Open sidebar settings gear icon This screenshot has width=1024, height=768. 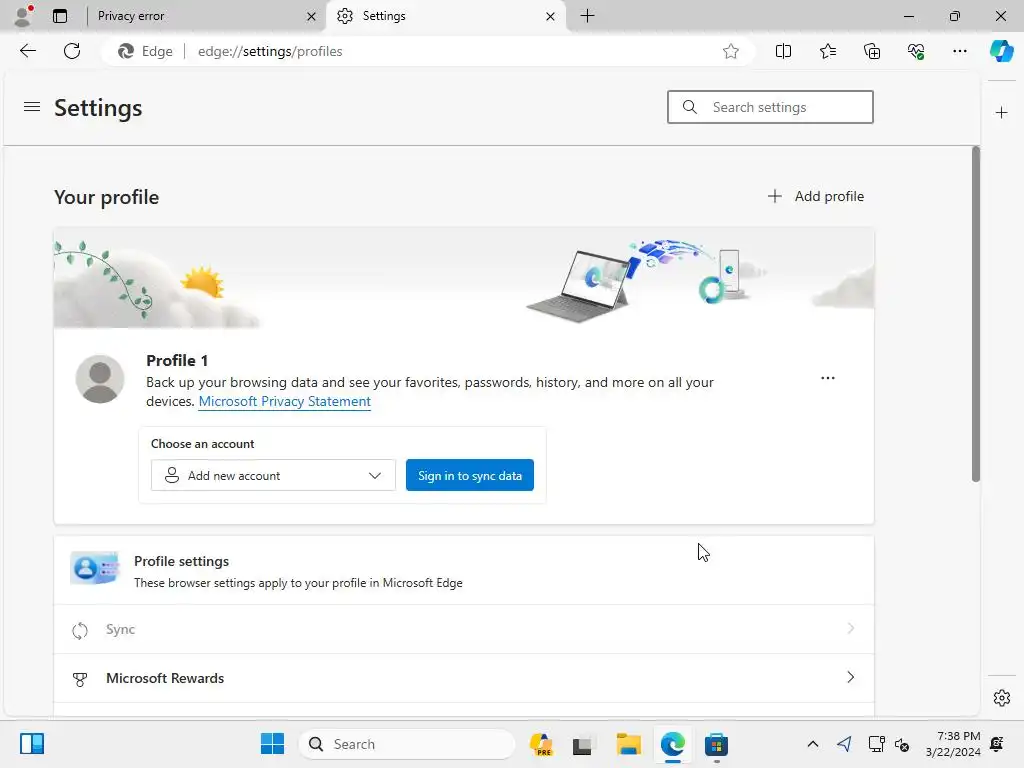pyautogui.click(x=1001, y=698)
